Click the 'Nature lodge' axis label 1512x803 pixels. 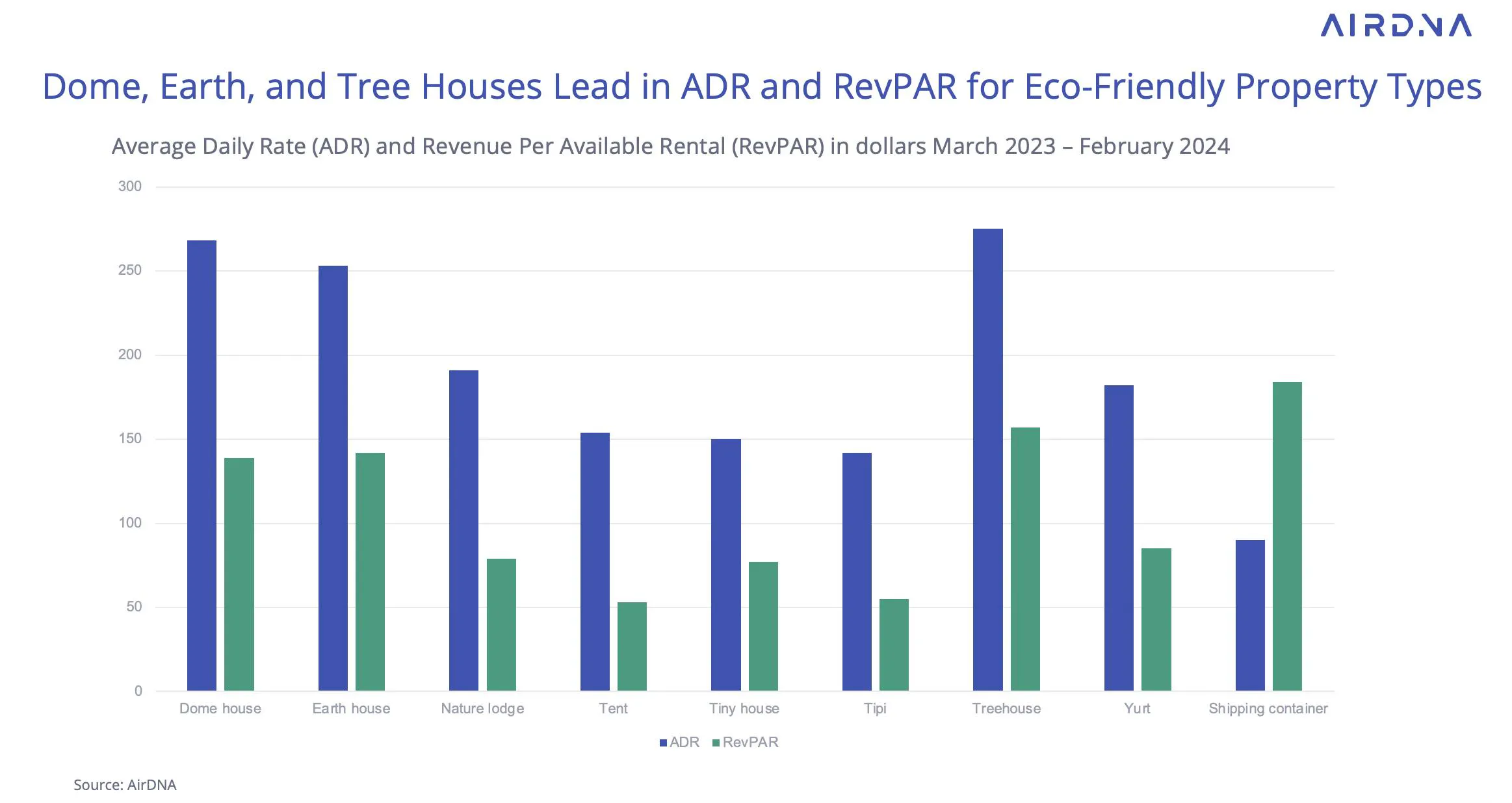[x=482, y=709]
